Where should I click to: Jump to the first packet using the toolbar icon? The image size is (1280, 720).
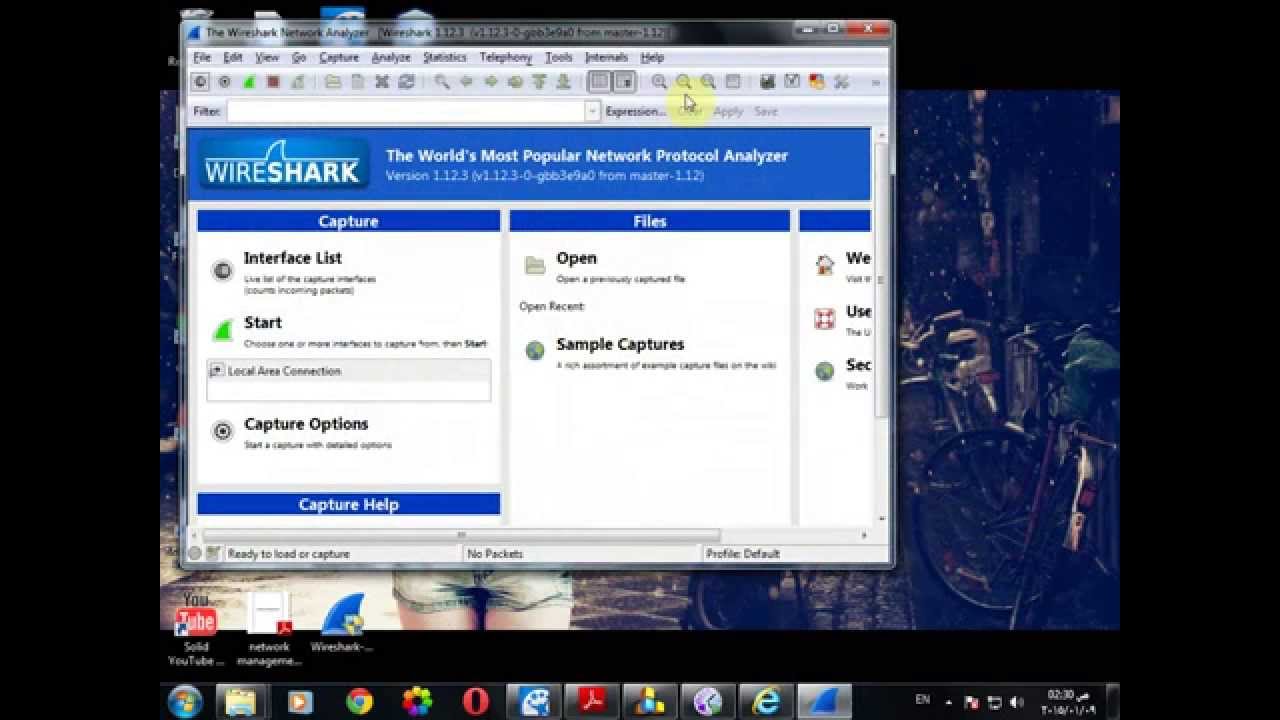[x=539, y=82]
